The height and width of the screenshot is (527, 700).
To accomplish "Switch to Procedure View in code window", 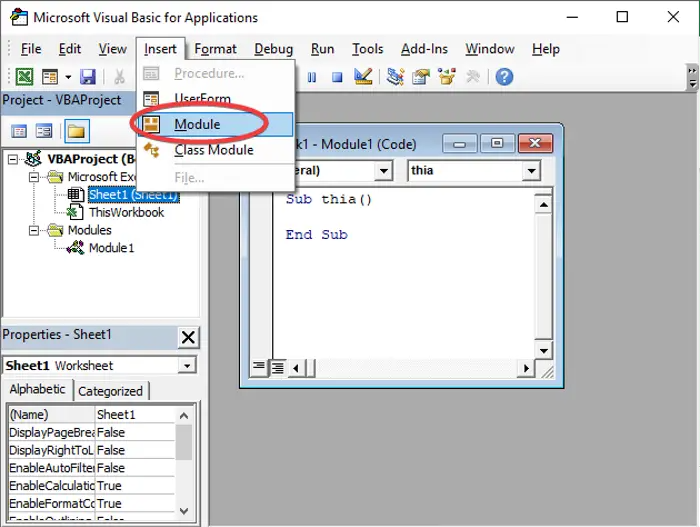I will coord(259,368).
